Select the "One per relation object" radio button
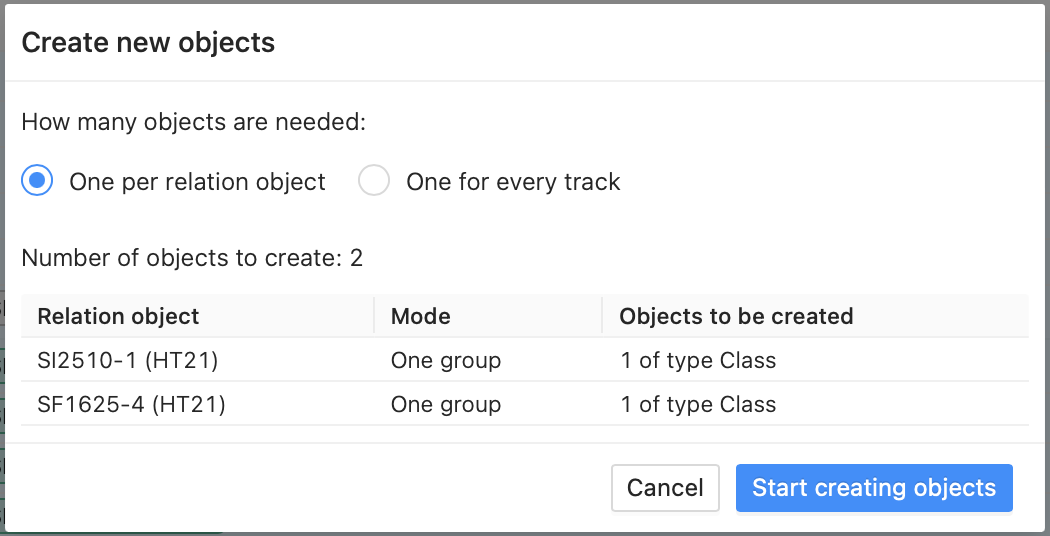Screen dimensions: 1050x536 (37, 181)
